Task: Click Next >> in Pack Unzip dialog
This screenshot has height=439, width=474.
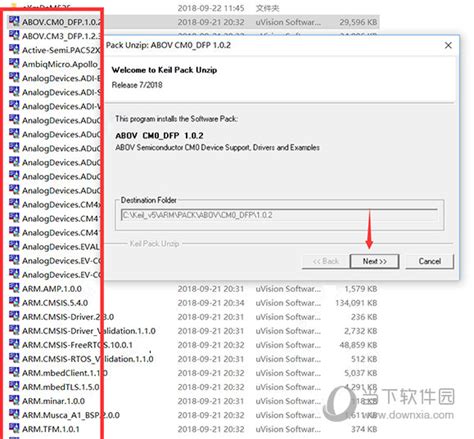Action: (374, 261)
